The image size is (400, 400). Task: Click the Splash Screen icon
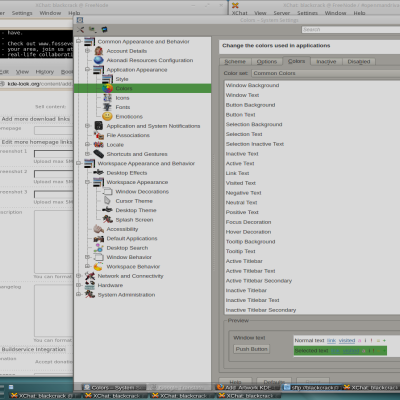coord(107,219)
